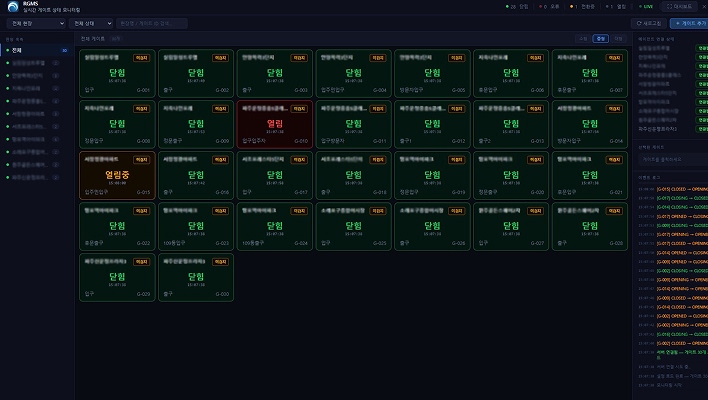Select the large card size tab
The height and width of the screenshot is (400, 708).
coord(618,39)
